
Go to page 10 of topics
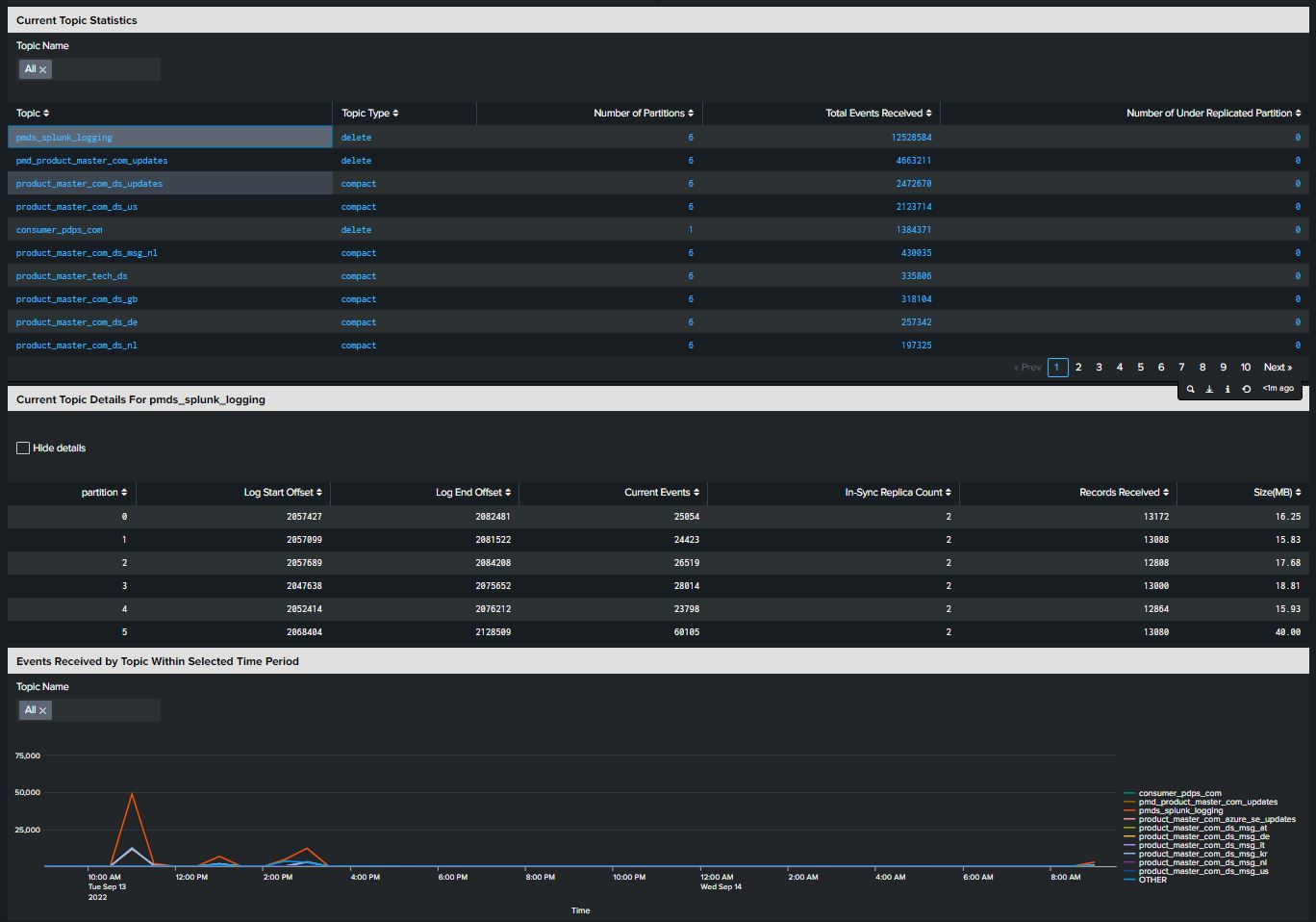pyautogui.click(x=1245, y=367)
